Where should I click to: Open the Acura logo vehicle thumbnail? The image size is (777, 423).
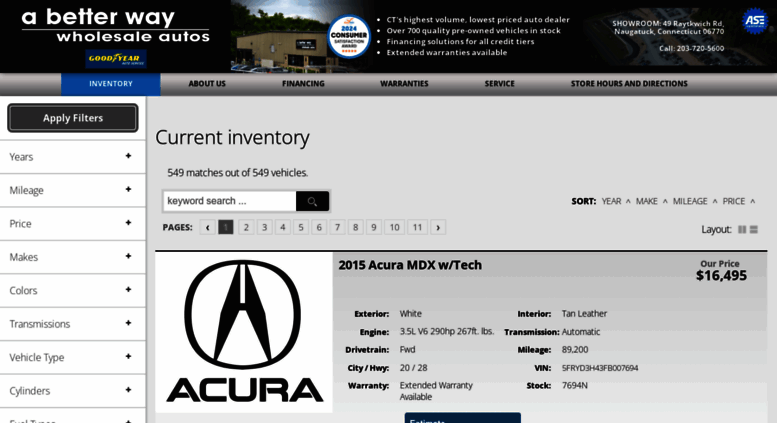click(244, 332)
